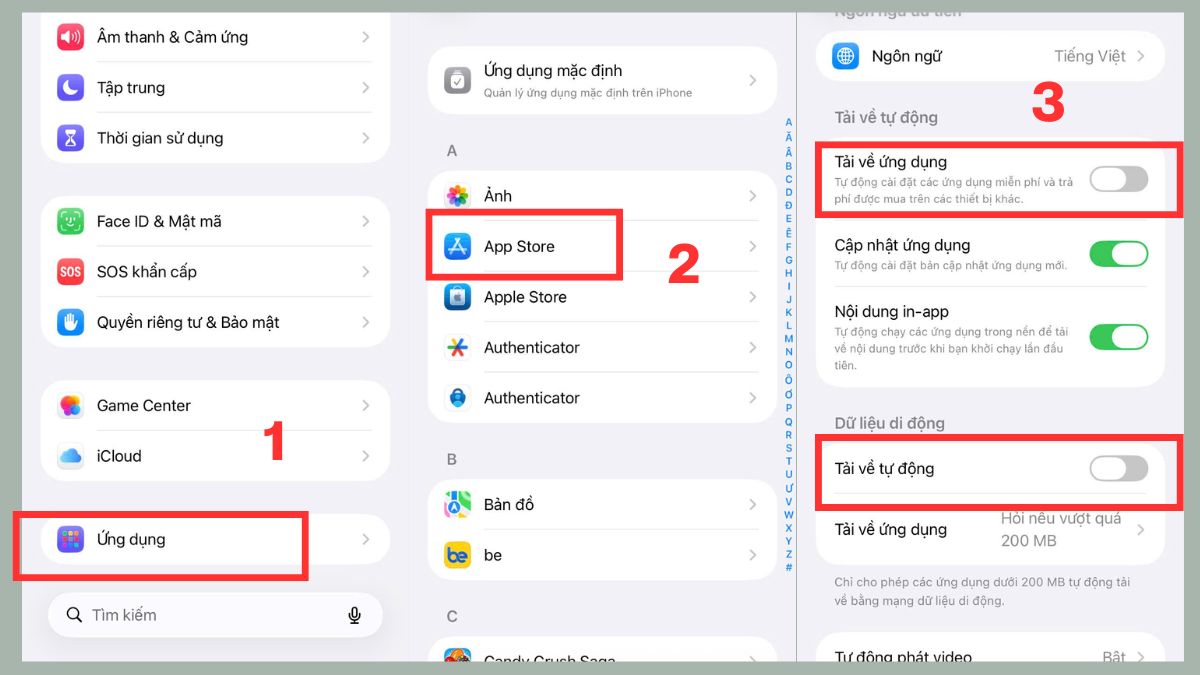Open Apple Store settings row
This screenshot has height=675, width=1200.
pos(602,297)
